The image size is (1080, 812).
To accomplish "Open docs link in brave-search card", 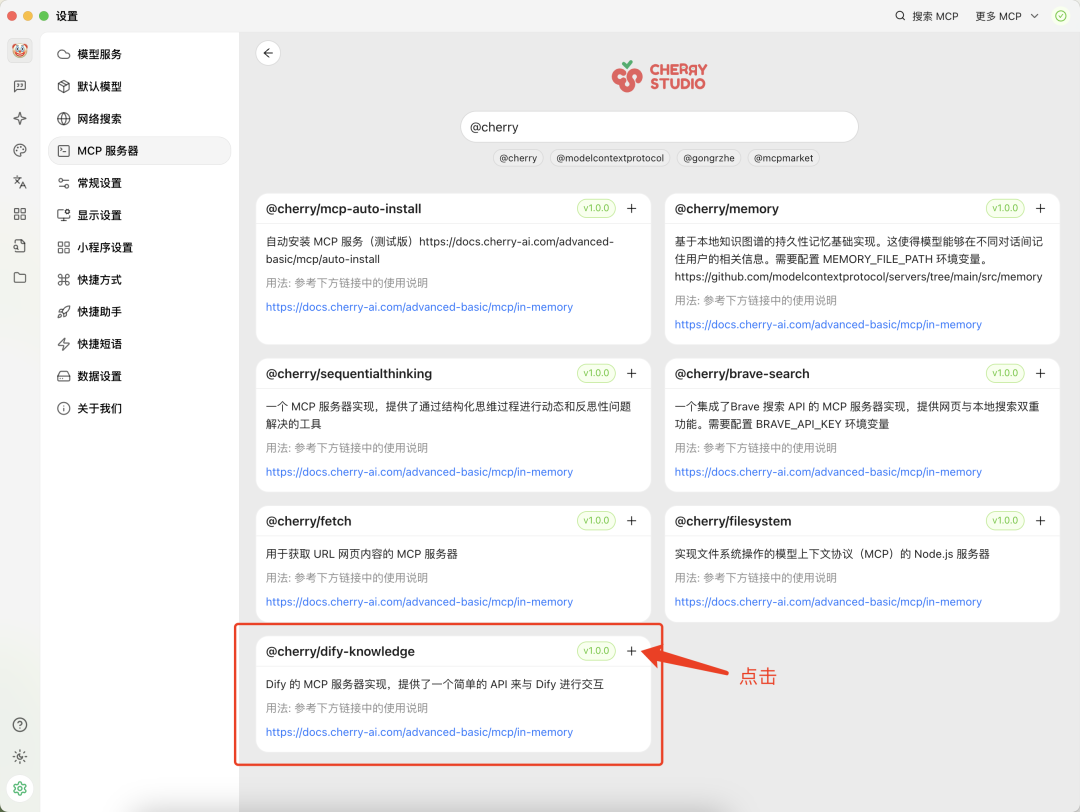I will [x=828, y=472].
